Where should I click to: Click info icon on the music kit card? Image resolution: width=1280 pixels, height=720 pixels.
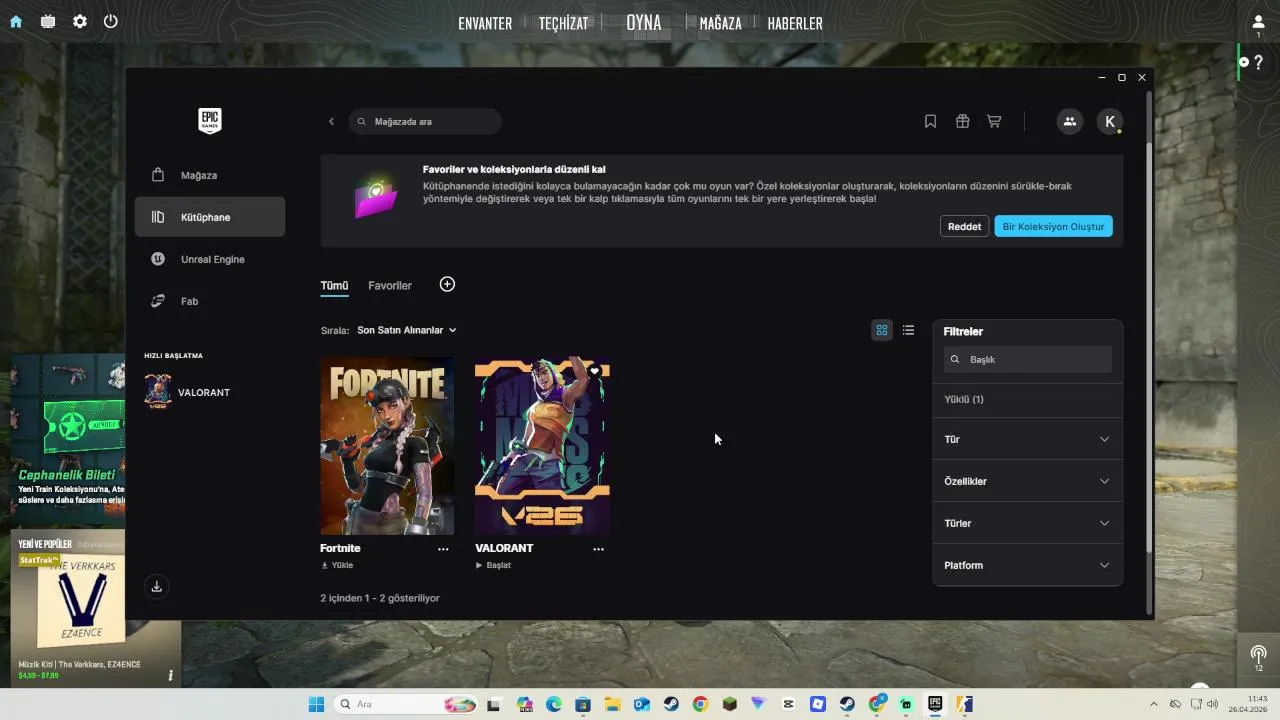[x=170, y=676]
